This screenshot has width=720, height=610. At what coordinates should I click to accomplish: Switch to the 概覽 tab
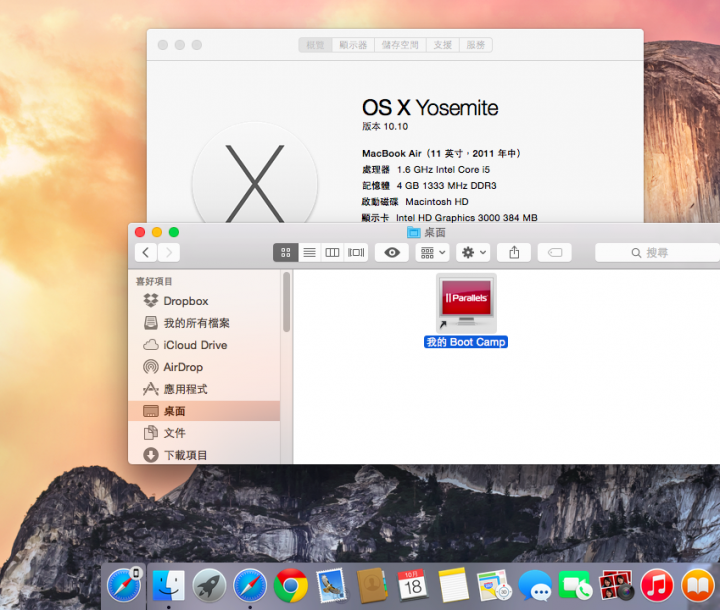315,45
